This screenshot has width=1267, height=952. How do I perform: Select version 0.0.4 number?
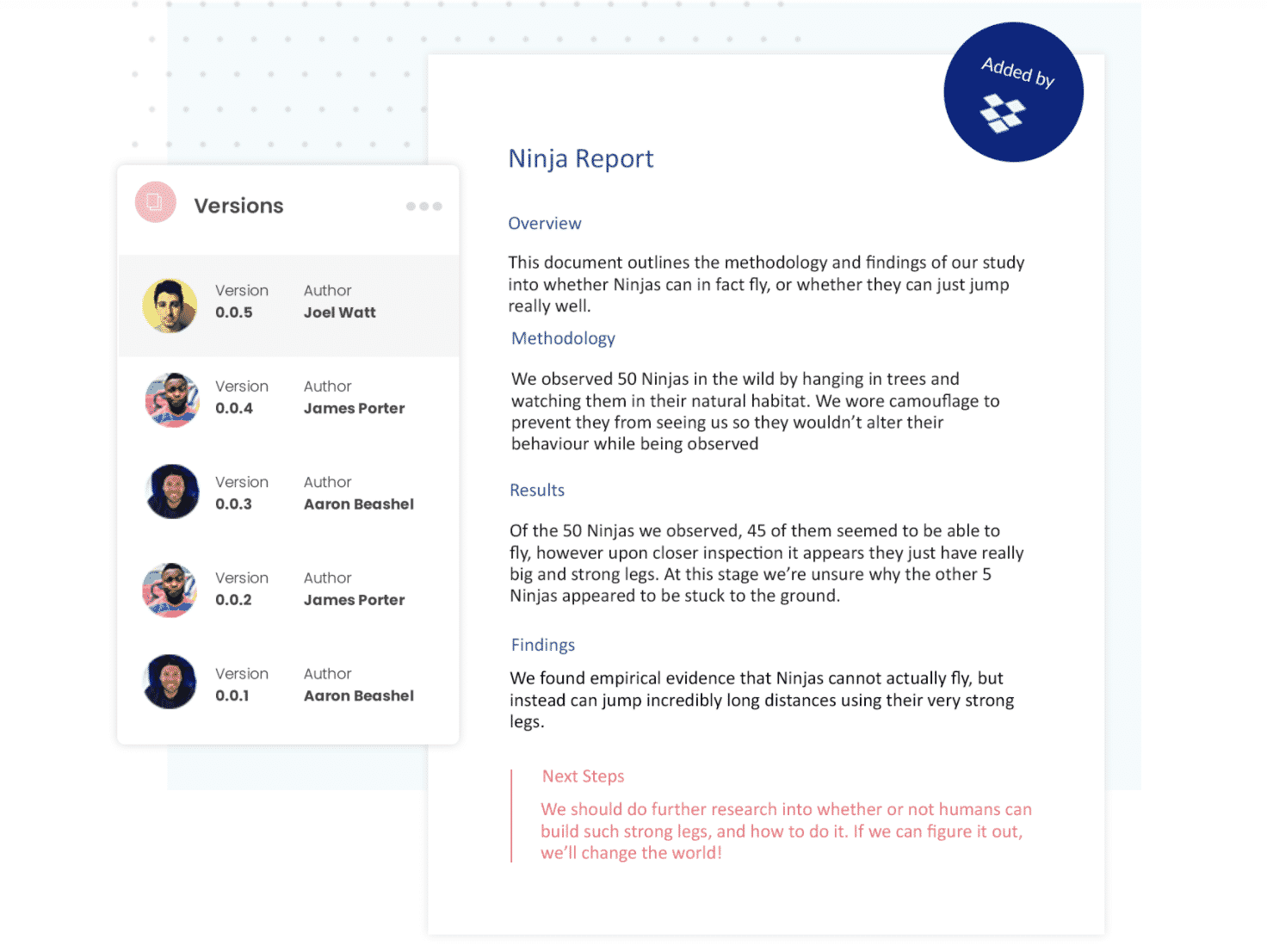[x=234, y=409]
